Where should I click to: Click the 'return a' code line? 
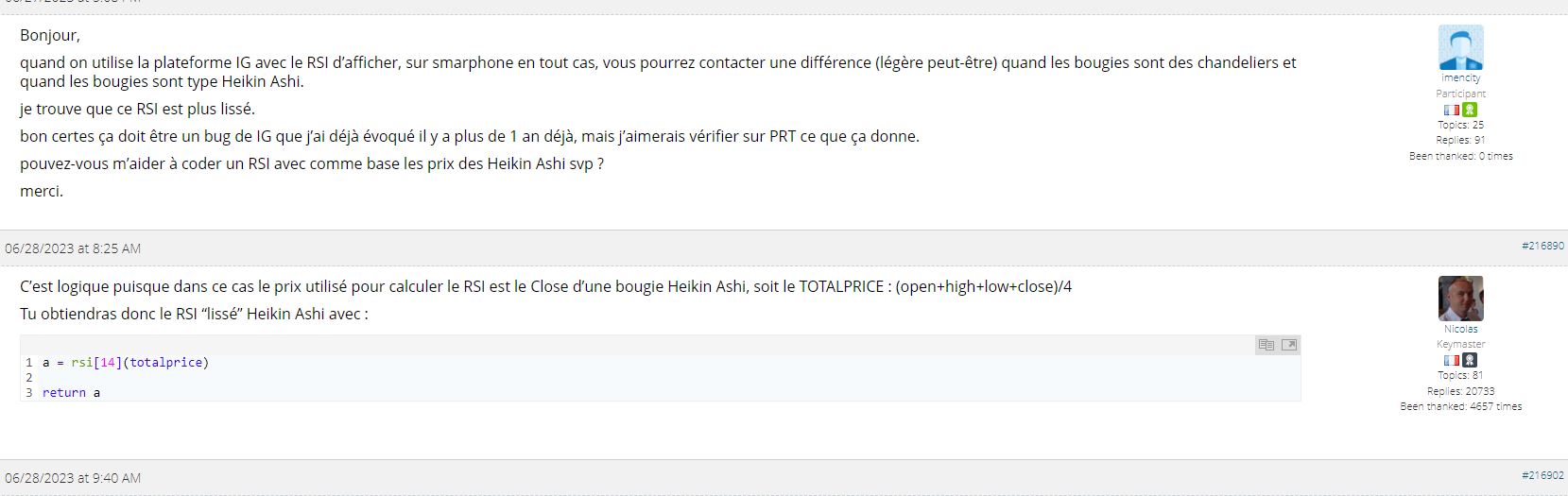coord(71,392)
